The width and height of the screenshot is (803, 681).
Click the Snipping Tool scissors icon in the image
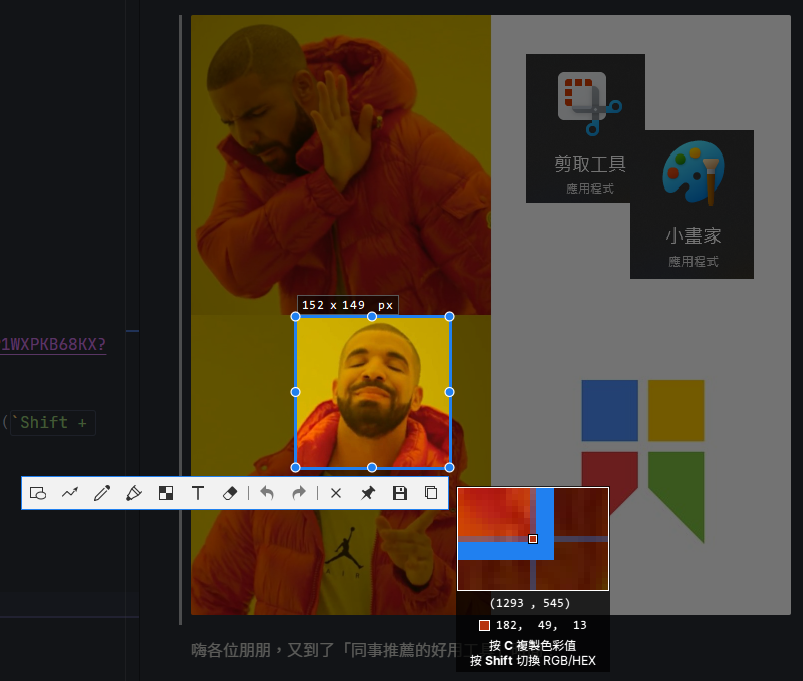(589, 103)
